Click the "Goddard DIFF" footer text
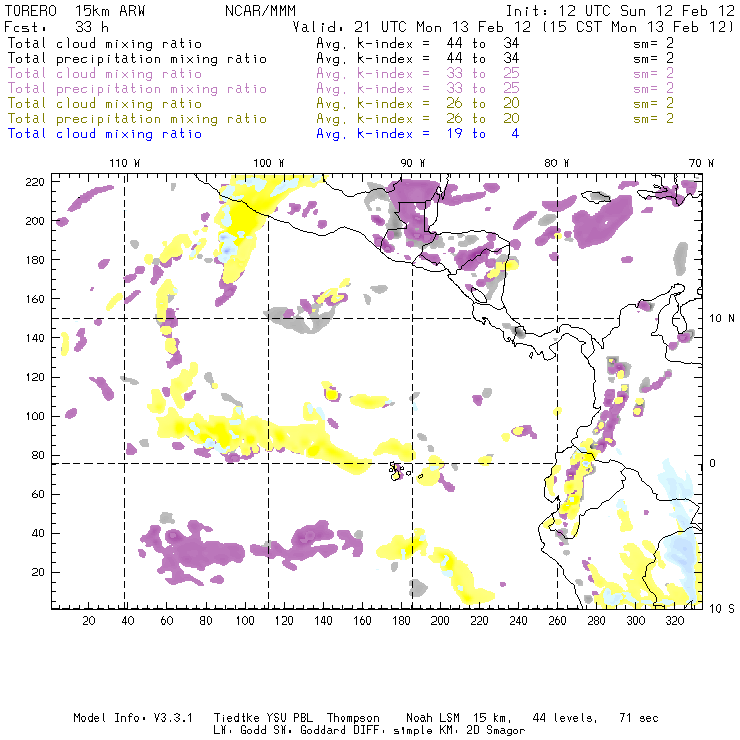740x740 pixels. click(341, 731)
